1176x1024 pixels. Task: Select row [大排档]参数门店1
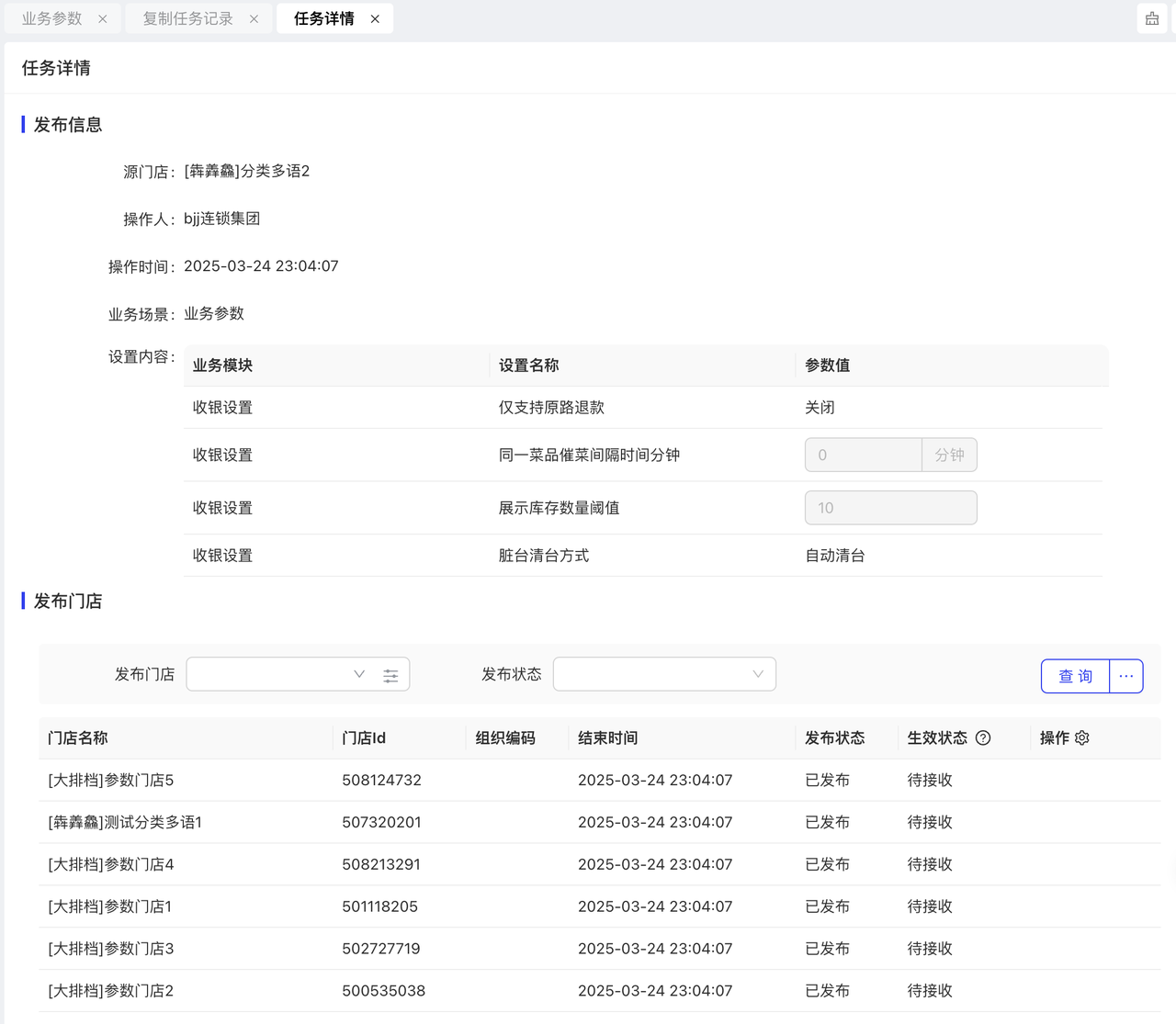(600, 907)
